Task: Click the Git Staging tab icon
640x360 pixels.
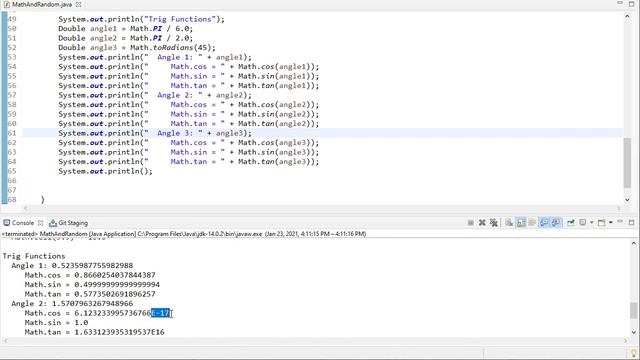Action: 53,223
